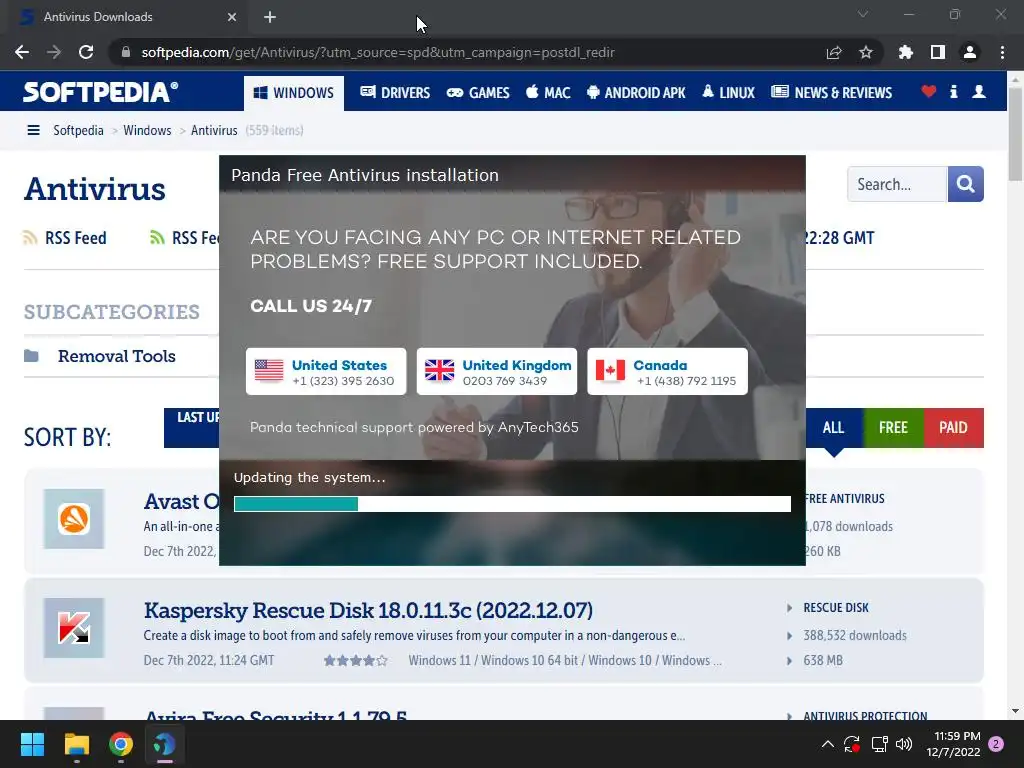Click the Softpedia breadcrumb link
Image resolution: width=1024 pixels, height=768 pixels.
click(78, 130)
